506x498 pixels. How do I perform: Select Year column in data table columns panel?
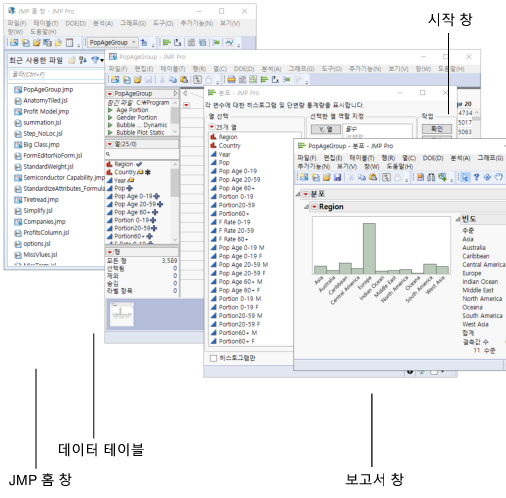[120, 180]
